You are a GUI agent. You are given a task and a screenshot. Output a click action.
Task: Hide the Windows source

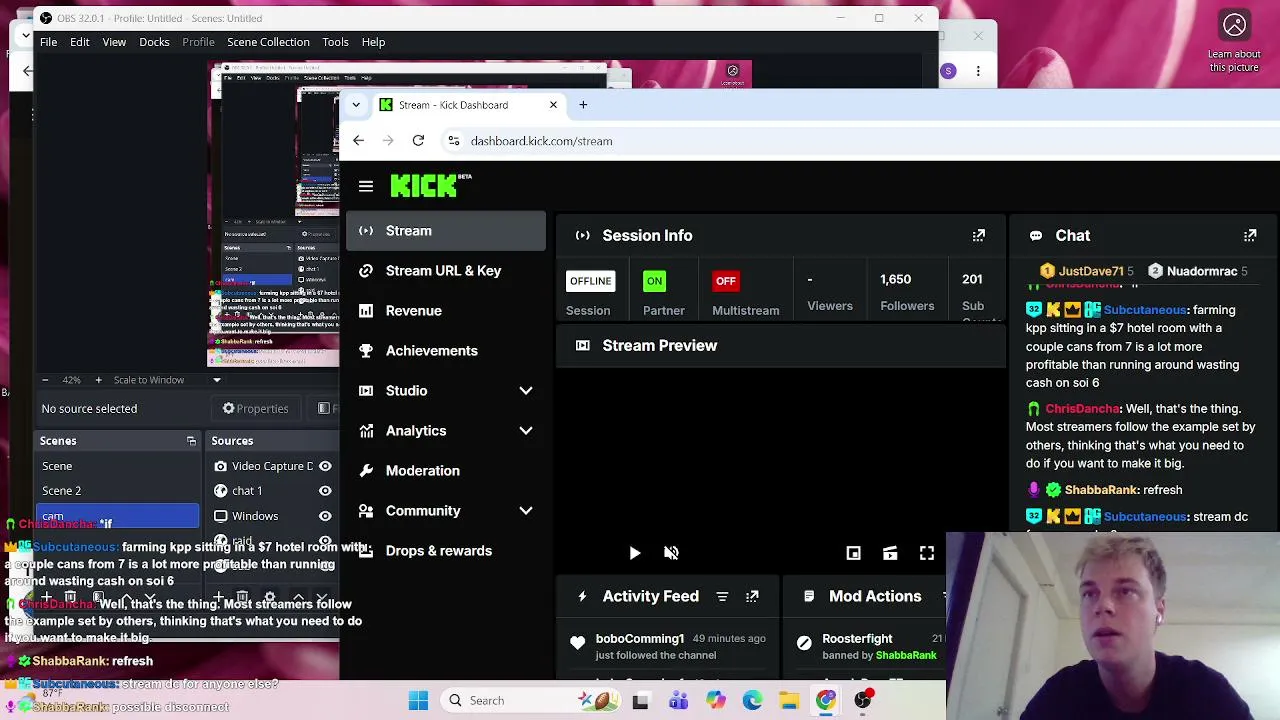pos(325,516)
